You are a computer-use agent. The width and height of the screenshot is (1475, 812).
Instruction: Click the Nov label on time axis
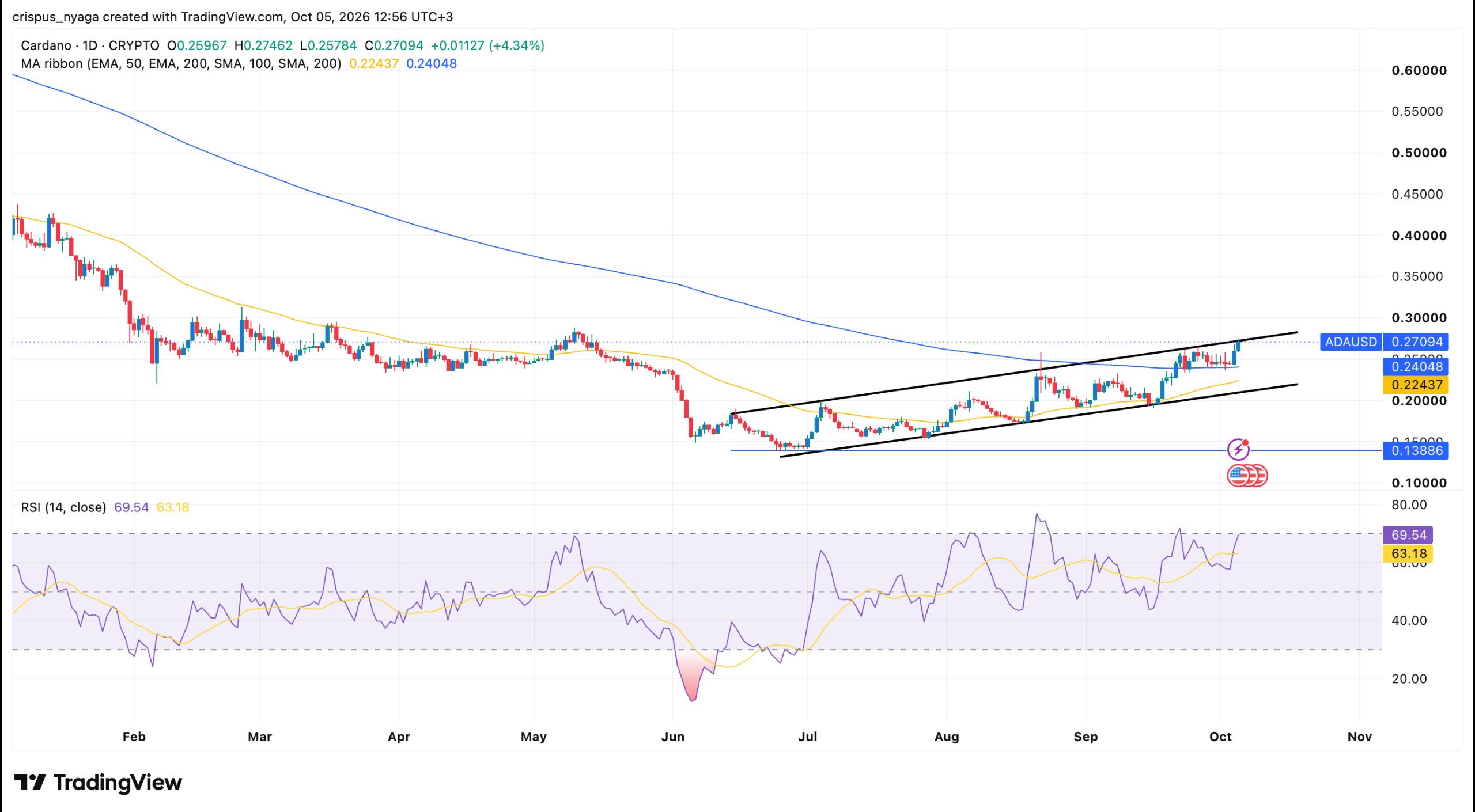click(1360, 737)
